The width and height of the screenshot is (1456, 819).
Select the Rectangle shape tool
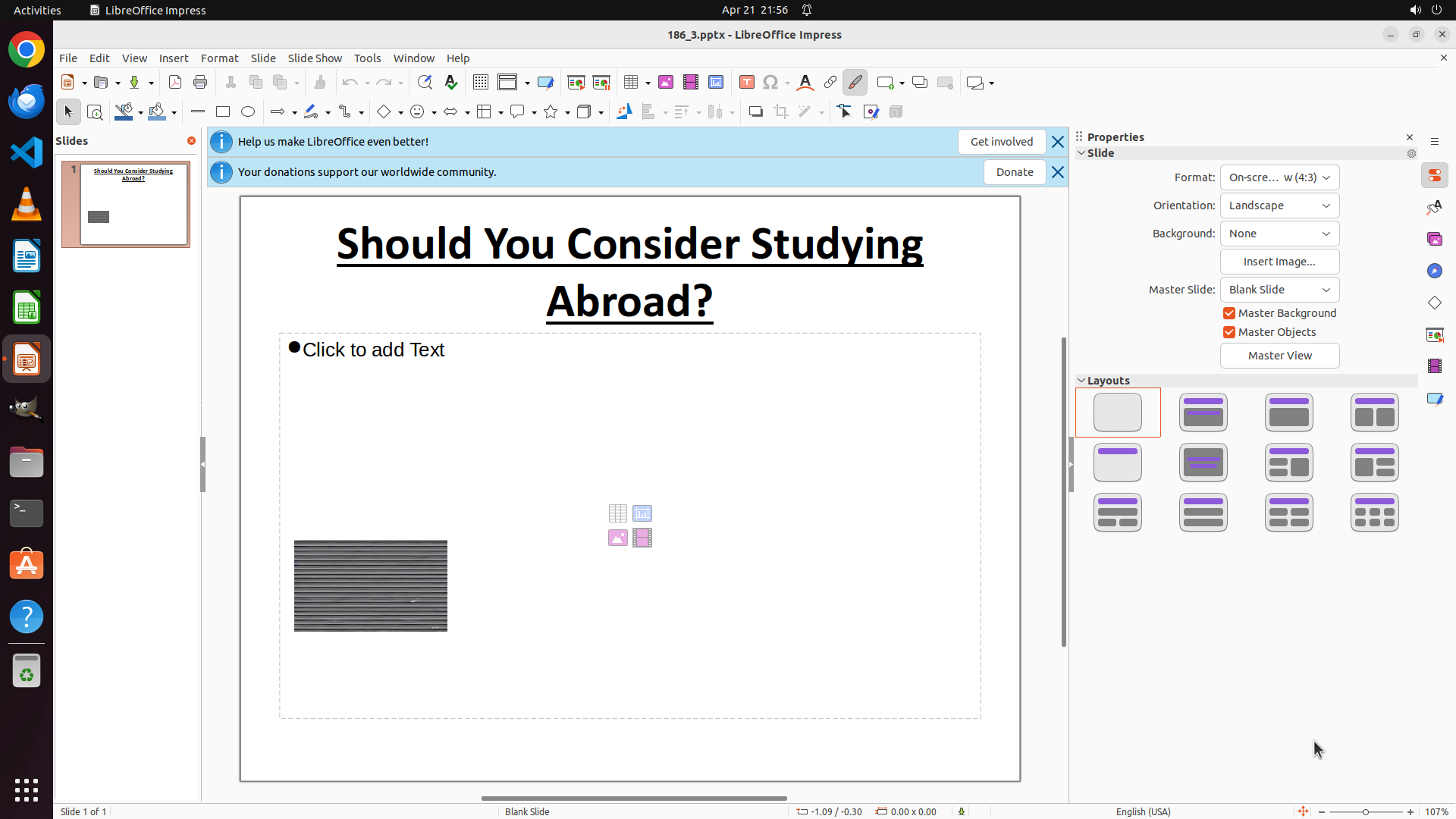click(223, 112)
